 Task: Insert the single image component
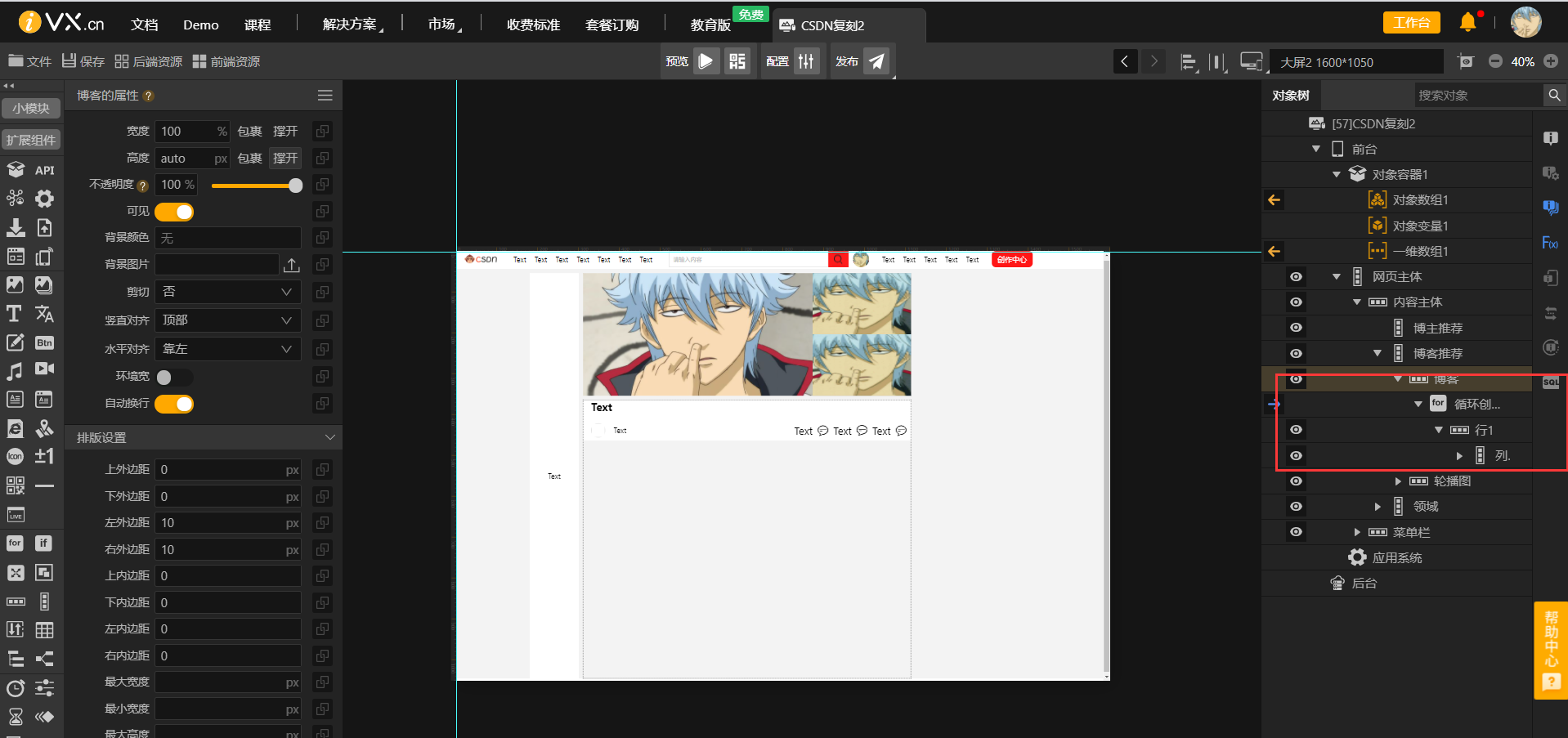(x=15, y=284)
